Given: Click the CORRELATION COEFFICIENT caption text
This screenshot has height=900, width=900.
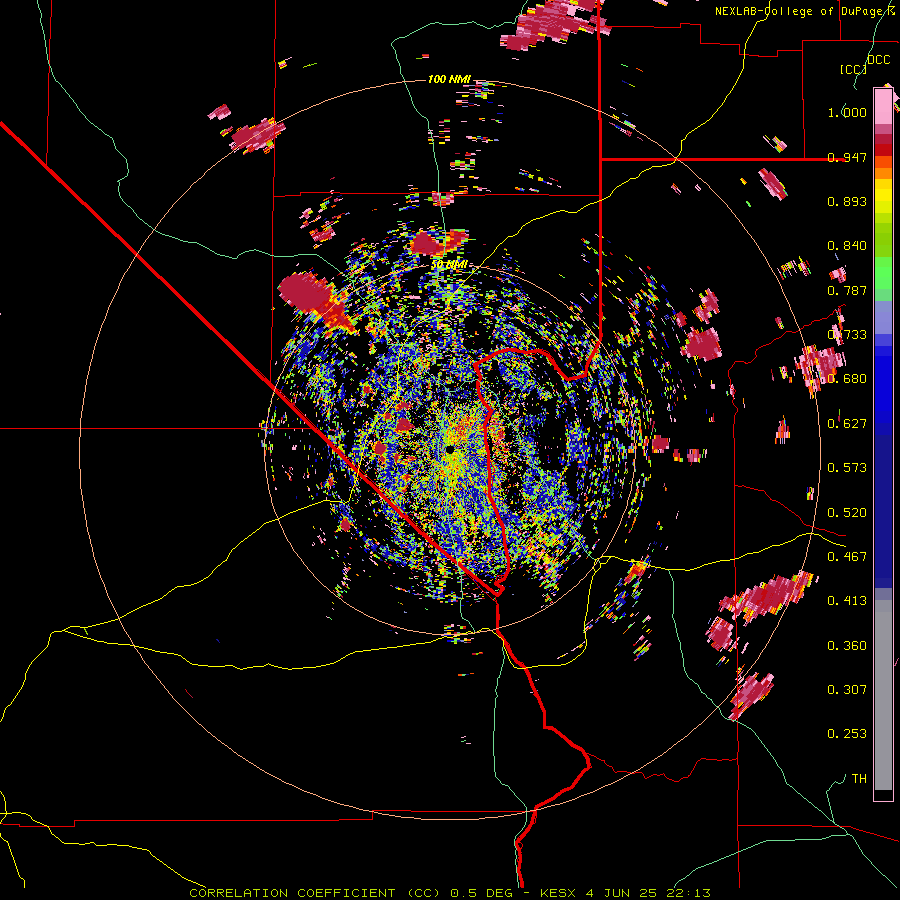Looking at the screenshot, I should (x=292, y=893).
